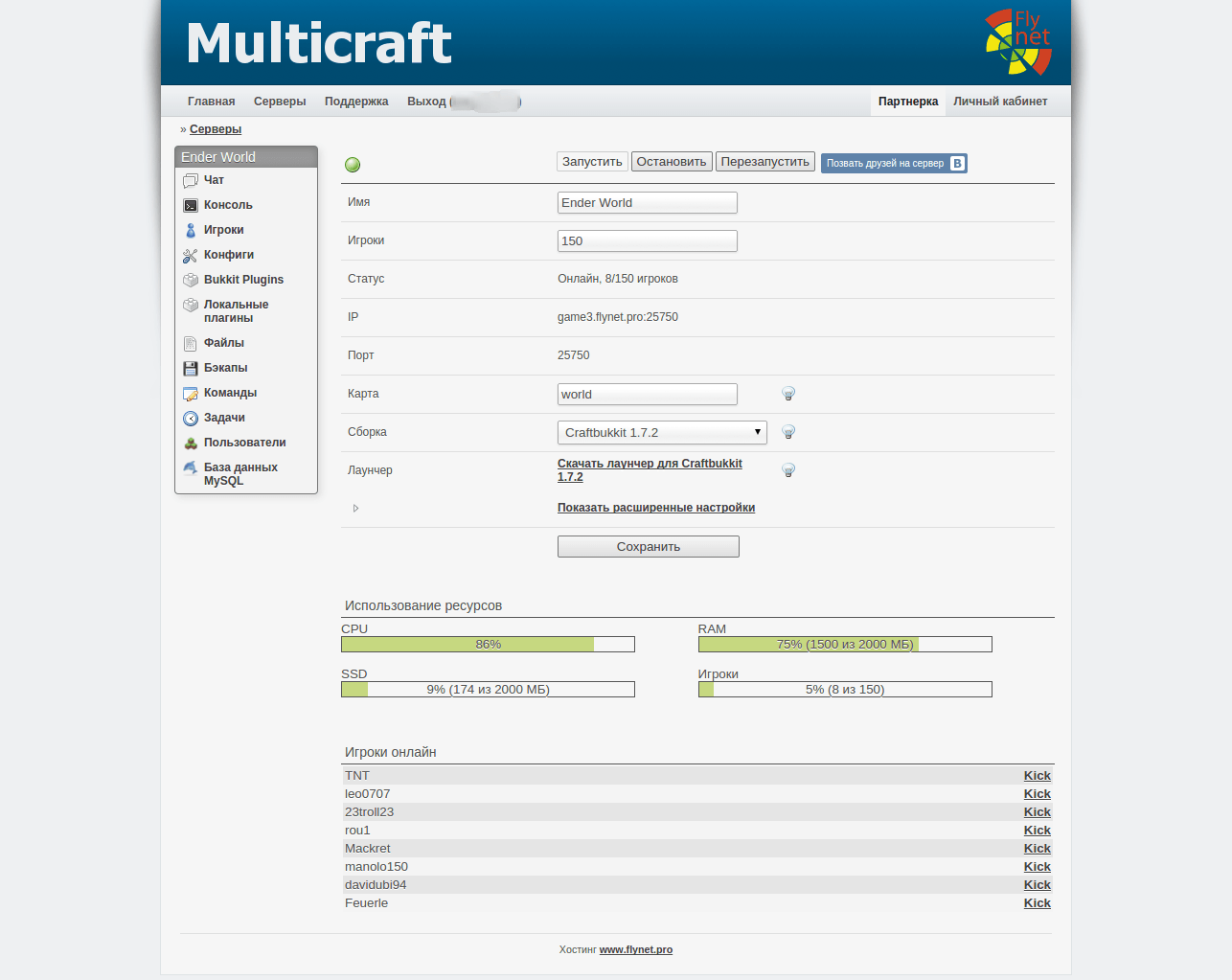Click the Flynet logo

[x=1018, y=42]
